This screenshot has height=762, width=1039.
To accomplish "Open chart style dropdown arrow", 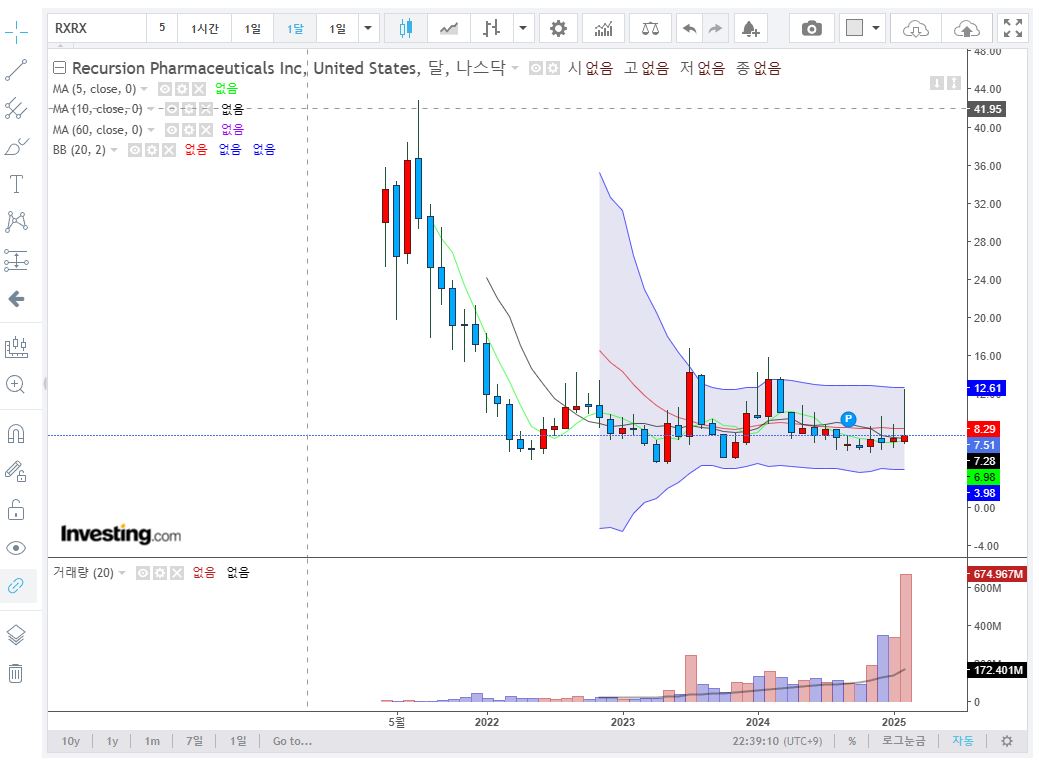I will 523,28.
